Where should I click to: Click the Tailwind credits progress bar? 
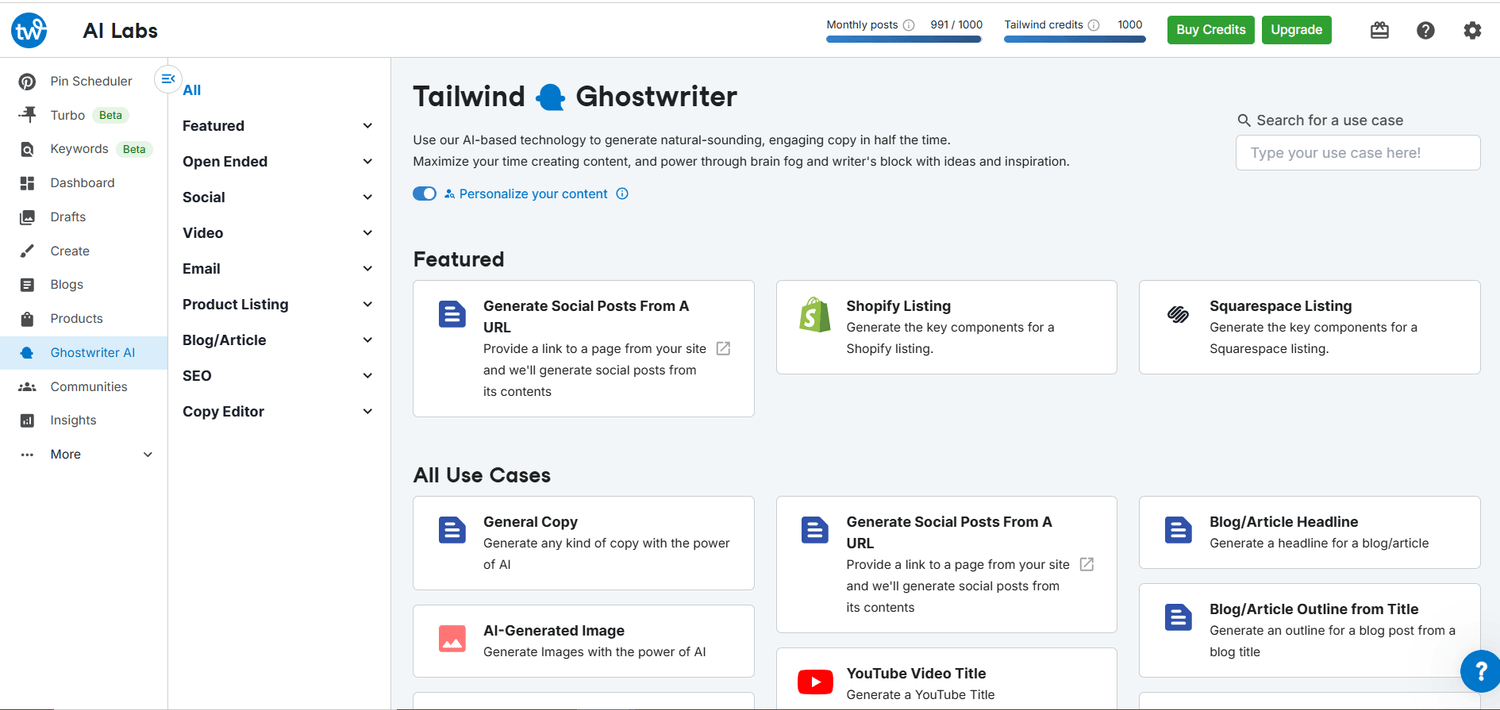1074,40
